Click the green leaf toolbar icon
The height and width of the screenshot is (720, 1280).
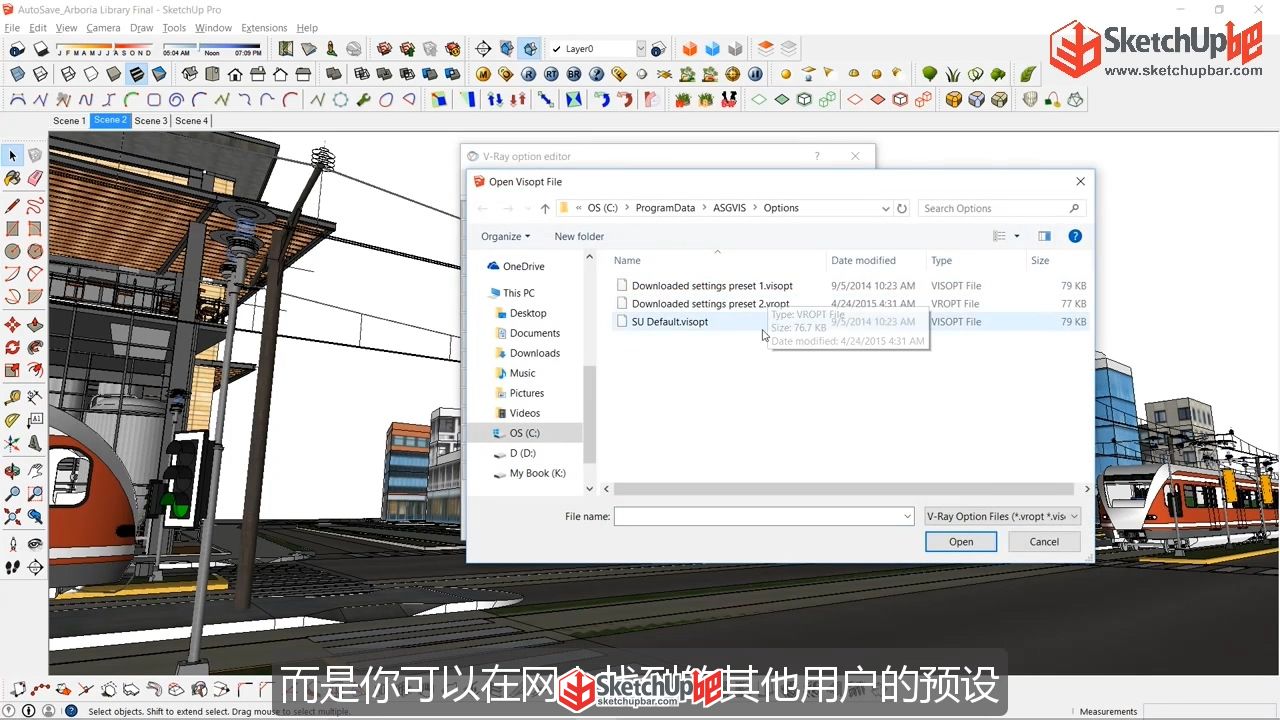(x=1027, y=74)
